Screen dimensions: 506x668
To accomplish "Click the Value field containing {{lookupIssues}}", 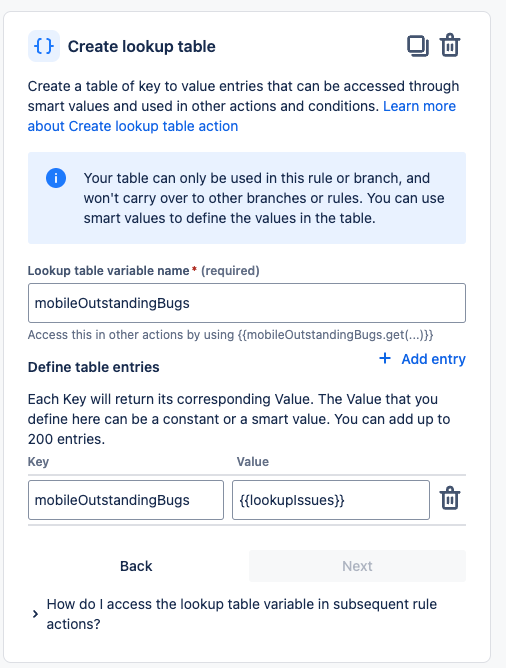I will tap(331, 500).
